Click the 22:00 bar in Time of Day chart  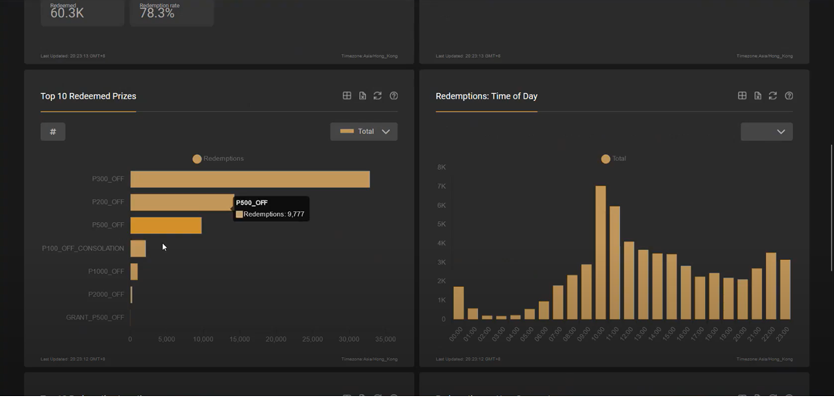tap(771, 286)
